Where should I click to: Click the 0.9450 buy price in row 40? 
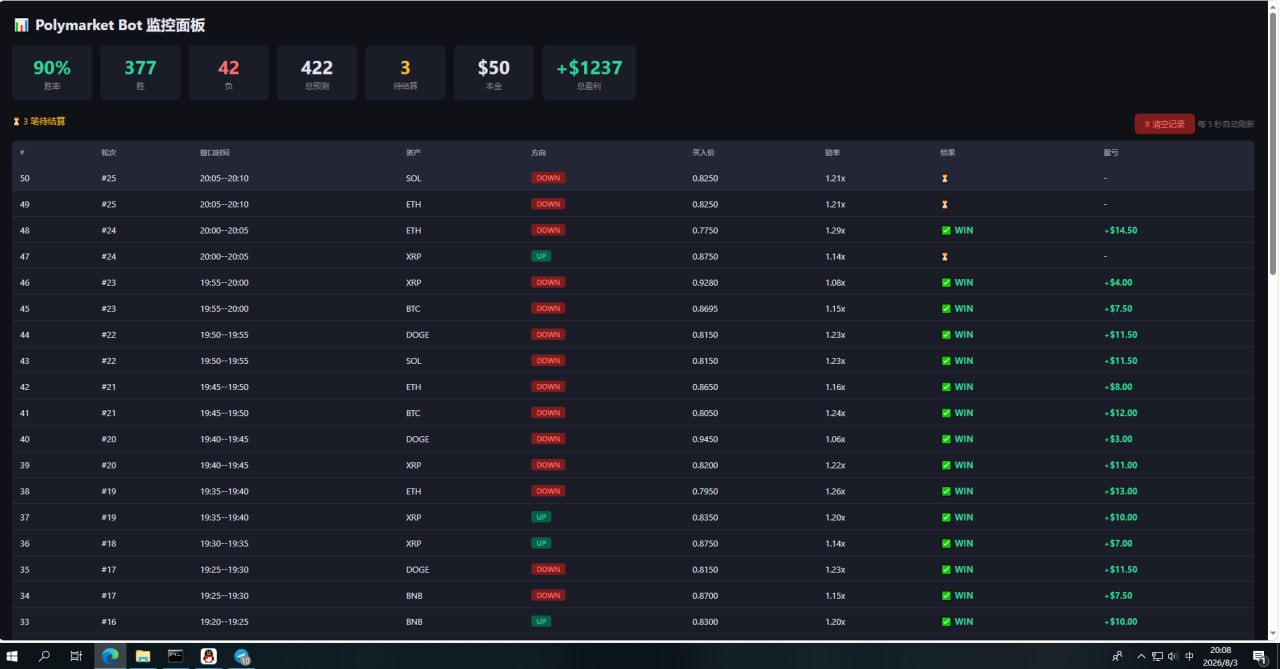(705, 438)
